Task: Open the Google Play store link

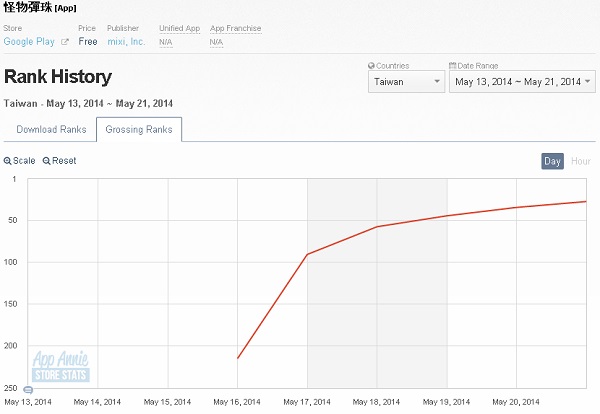Action: [x=31, y=42]
